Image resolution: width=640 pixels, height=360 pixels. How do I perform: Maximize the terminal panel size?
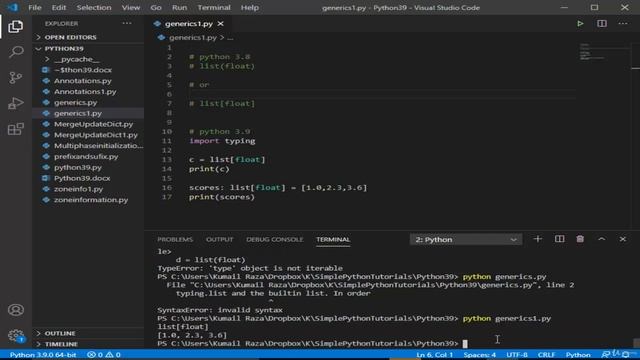click(x=602, y=239)
